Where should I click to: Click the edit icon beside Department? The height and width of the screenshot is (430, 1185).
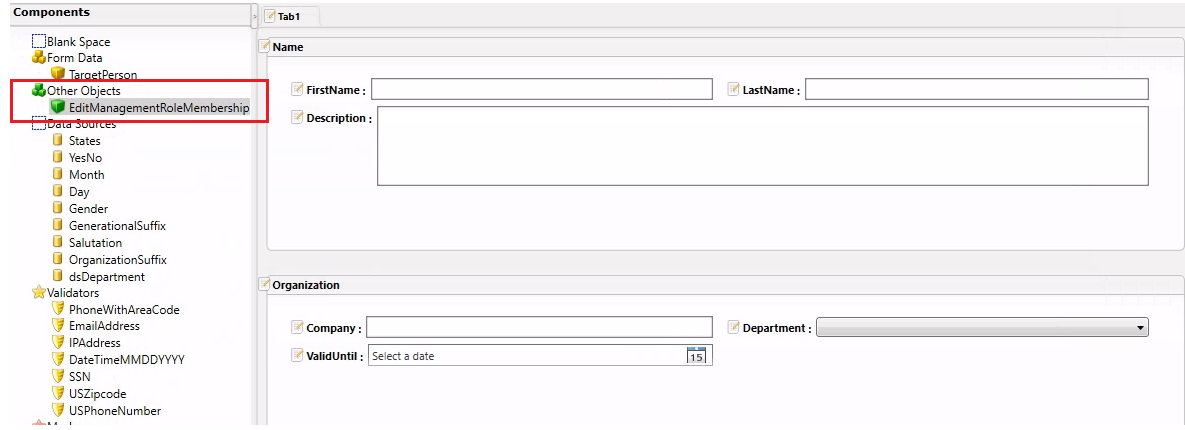point(733,327)
